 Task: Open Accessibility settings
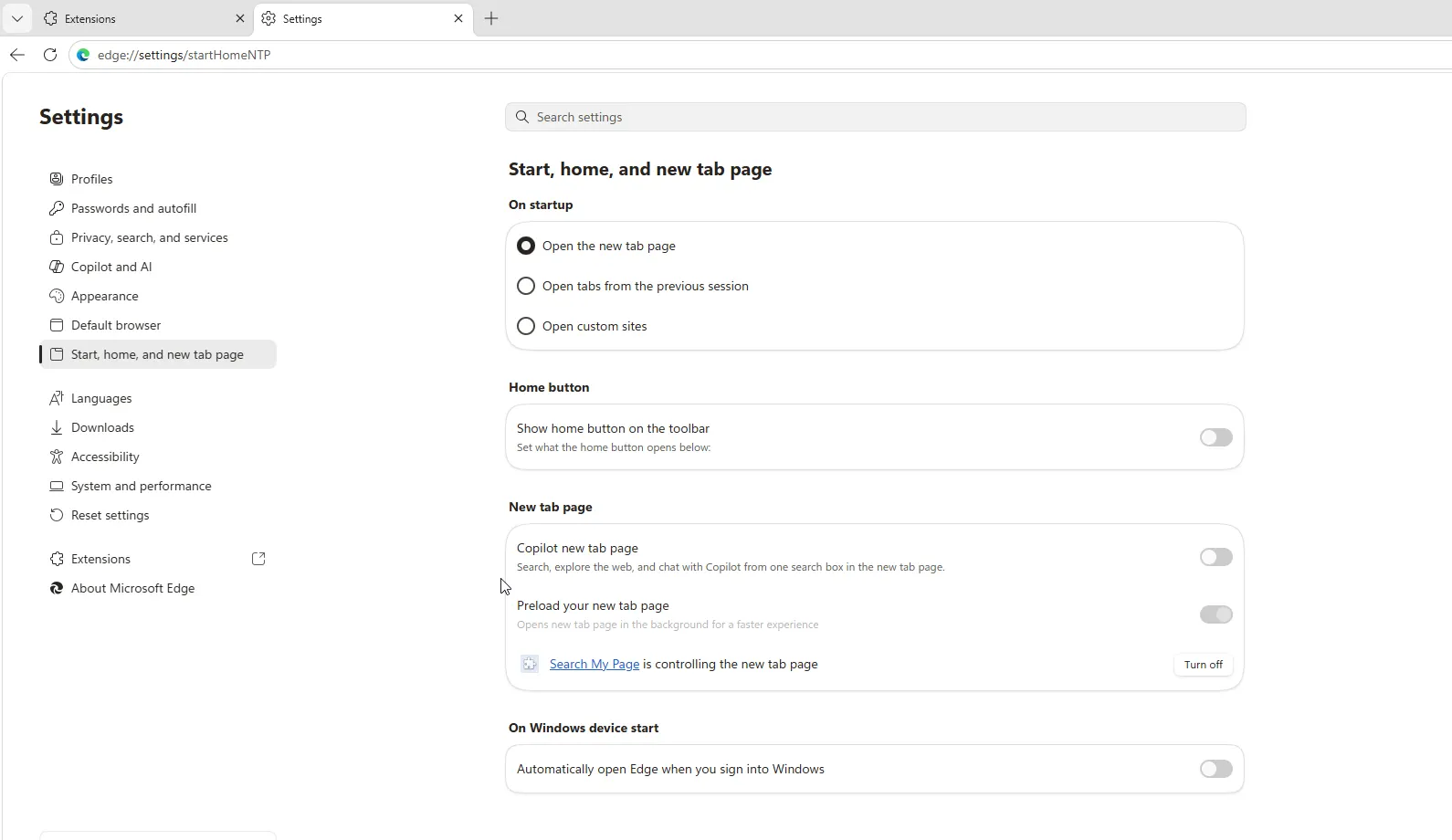pyautogui.click(x=157, y=457)
